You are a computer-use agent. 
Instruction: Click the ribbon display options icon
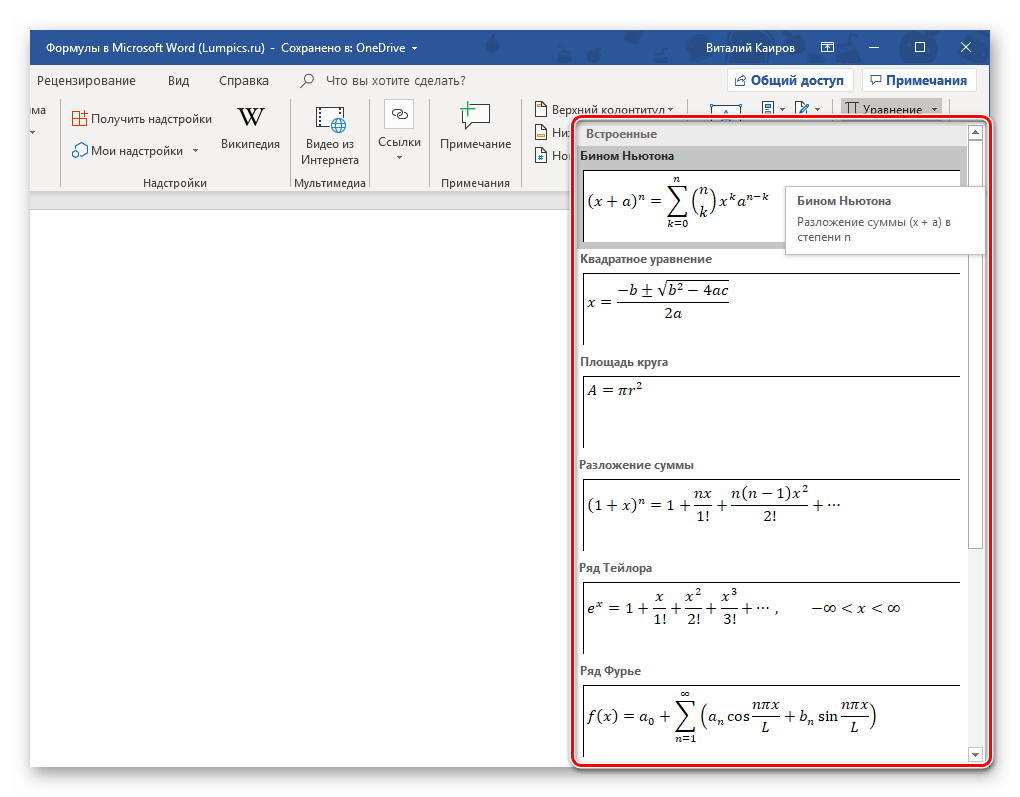[827, 47]
